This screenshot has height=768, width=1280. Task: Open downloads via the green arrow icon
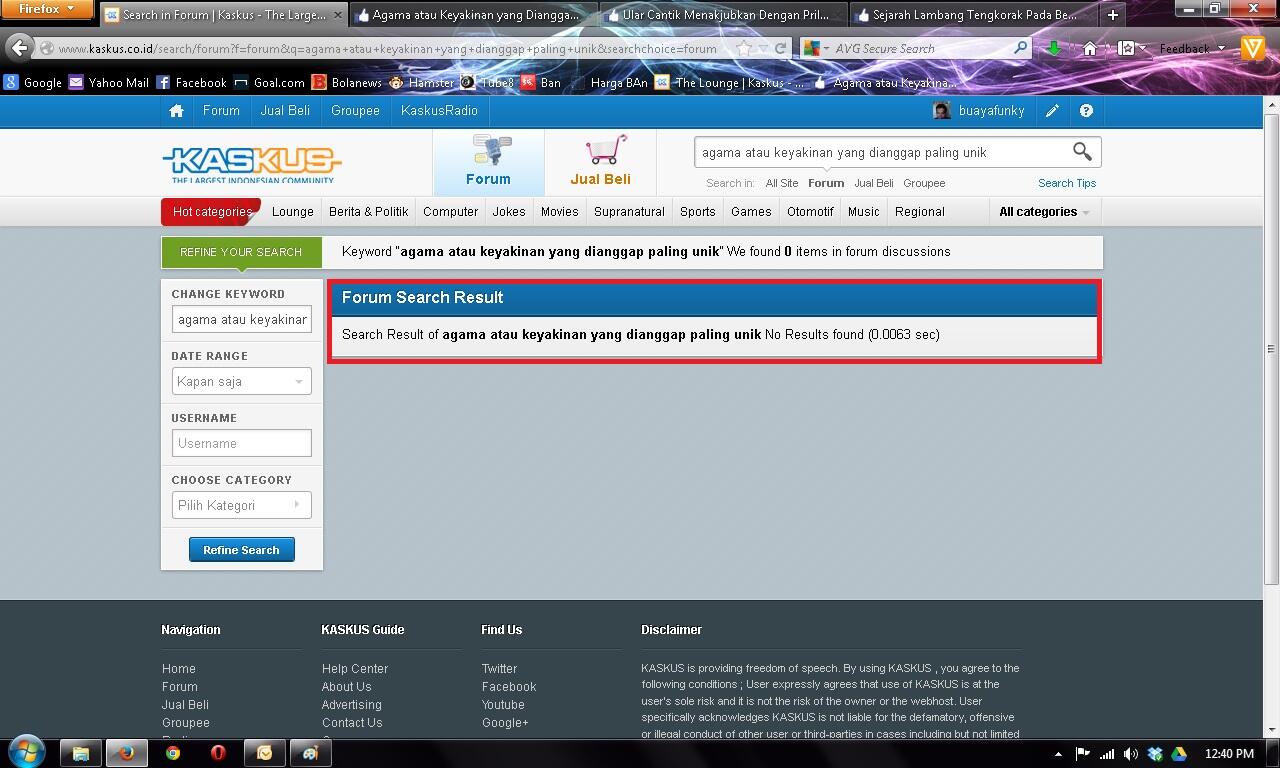point(1054,48)
